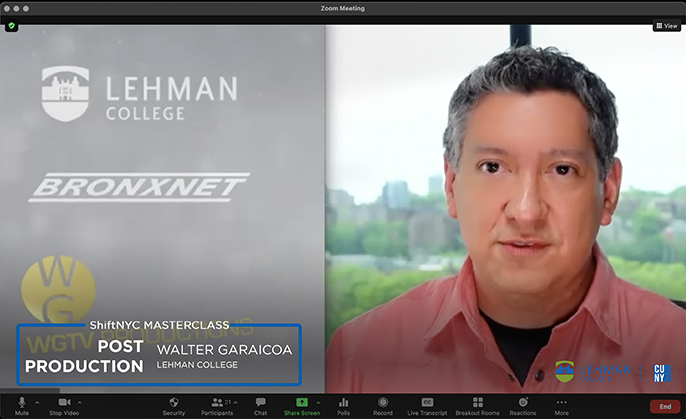The width and height of the screenshot is (686, 419).
Task: Stop the camera video
Action: [64, 406]
